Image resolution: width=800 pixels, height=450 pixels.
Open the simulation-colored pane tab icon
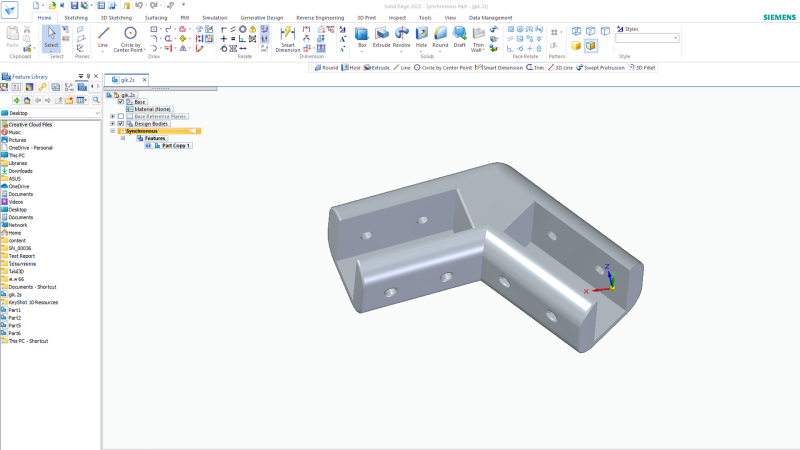coord(30,87)
